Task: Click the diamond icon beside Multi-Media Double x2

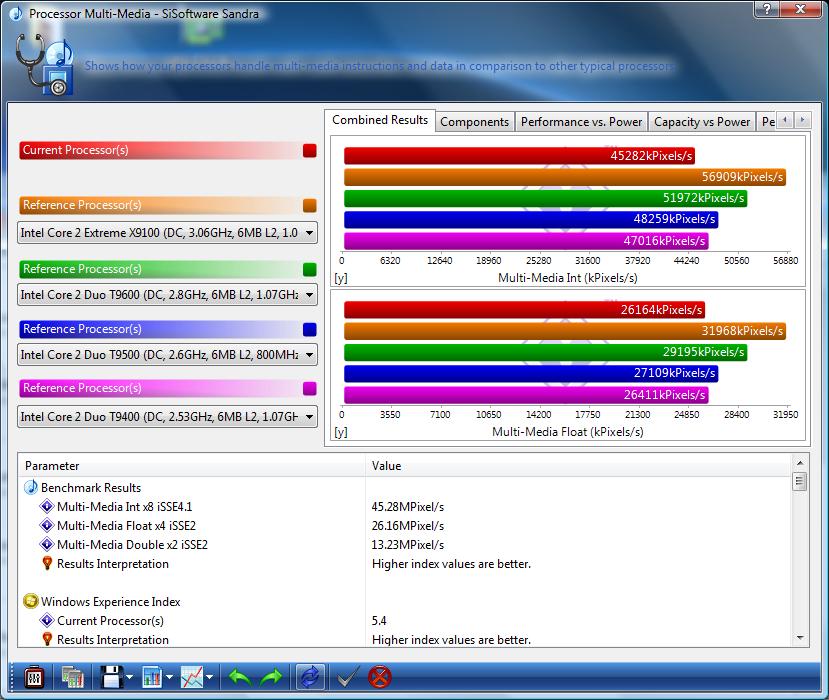Action: coord(47,545)
